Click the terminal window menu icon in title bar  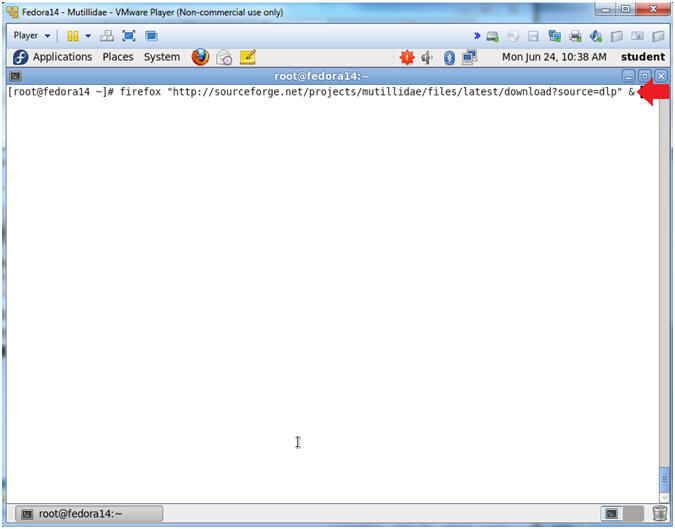tap(15, 76)
